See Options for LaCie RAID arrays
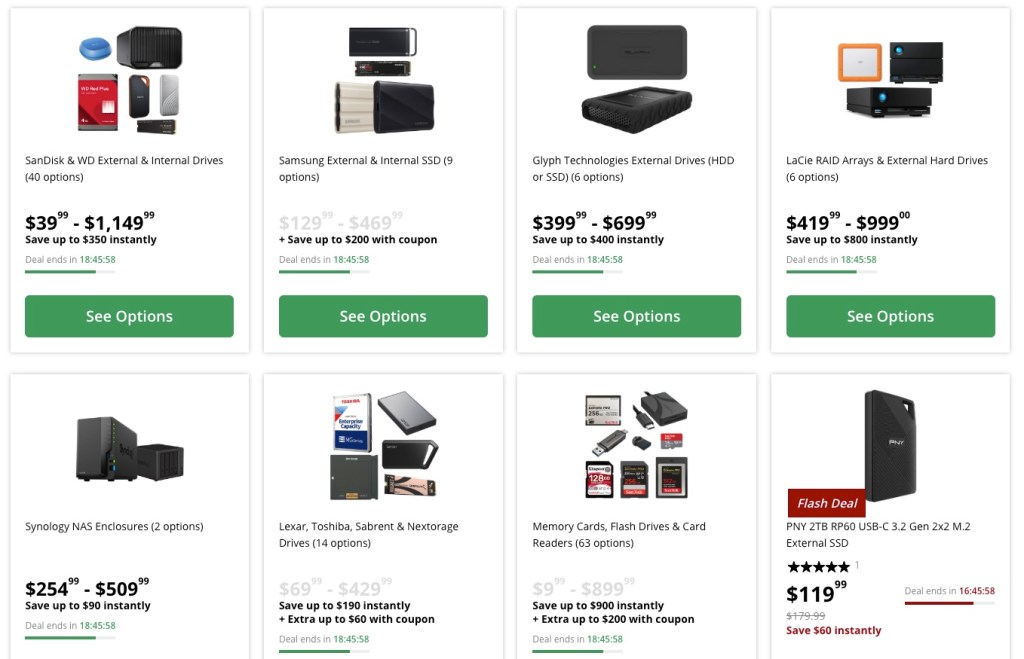The image size is (1024, 659). click(x=890, y=316)
